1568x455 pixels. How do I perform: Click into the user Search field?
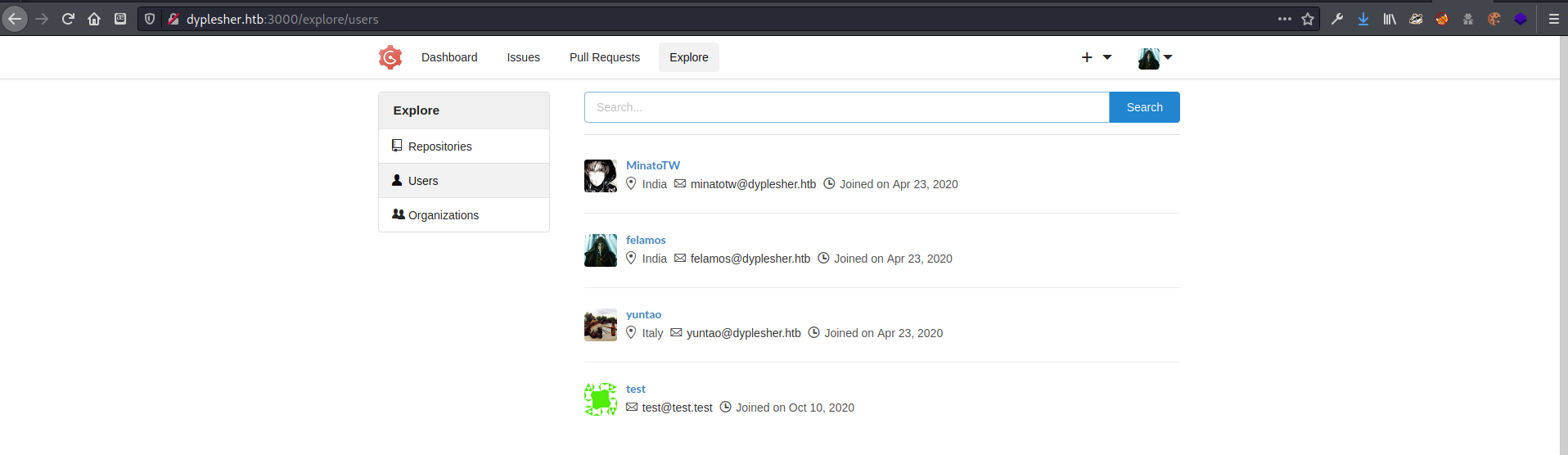point(846,107)
